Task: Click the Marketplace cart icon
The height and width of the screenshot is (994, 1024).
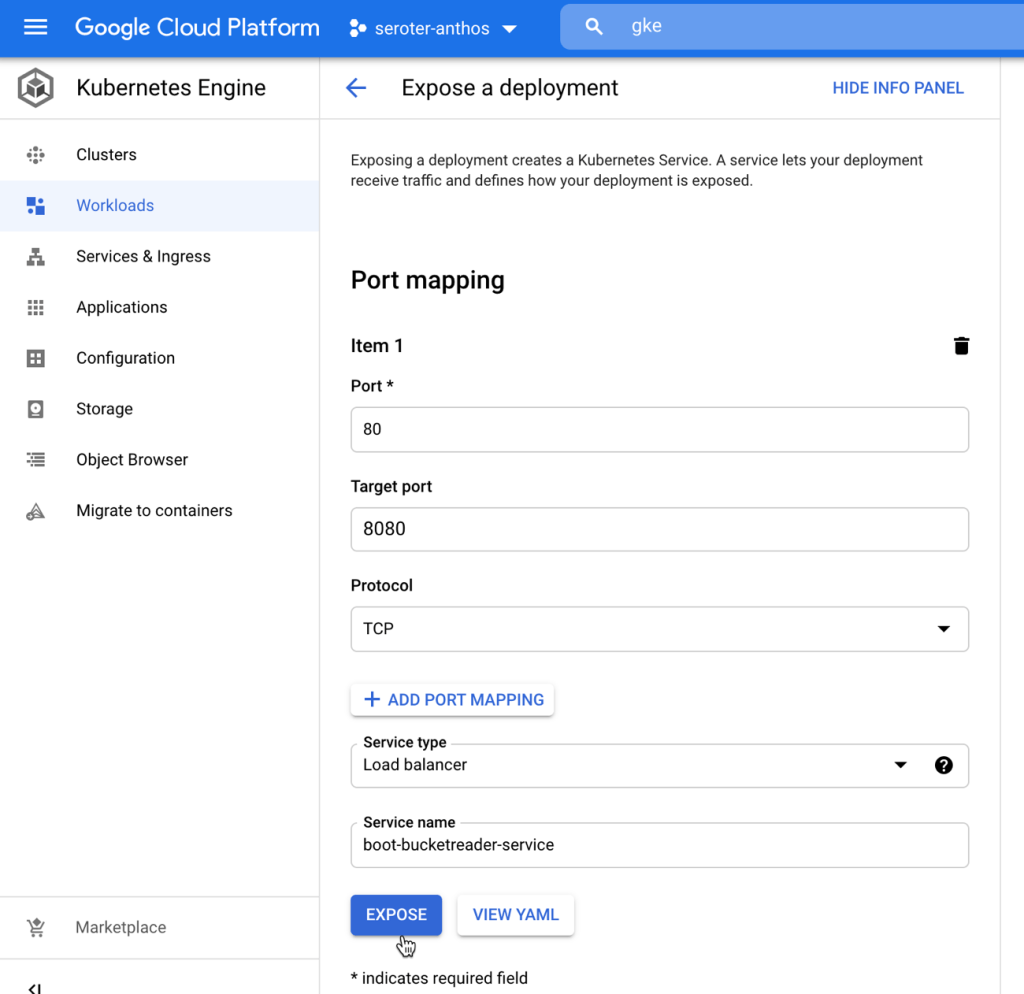Action: click(x=36, y=927)
